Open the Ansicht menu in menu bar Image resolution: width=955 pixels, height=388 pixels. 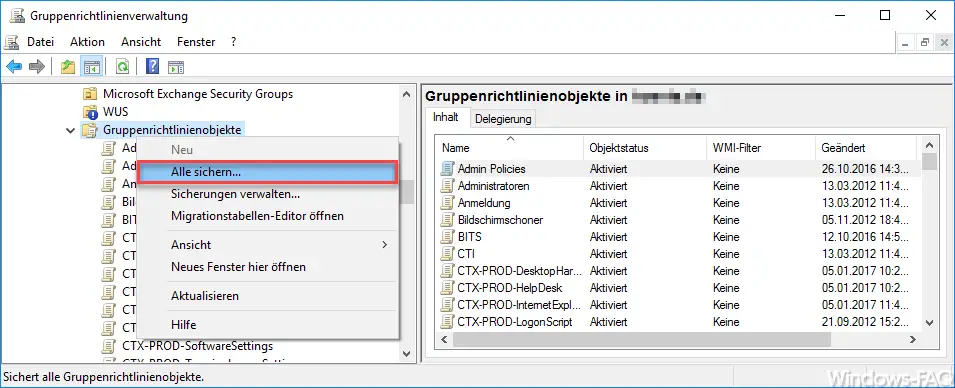(141, 42)
